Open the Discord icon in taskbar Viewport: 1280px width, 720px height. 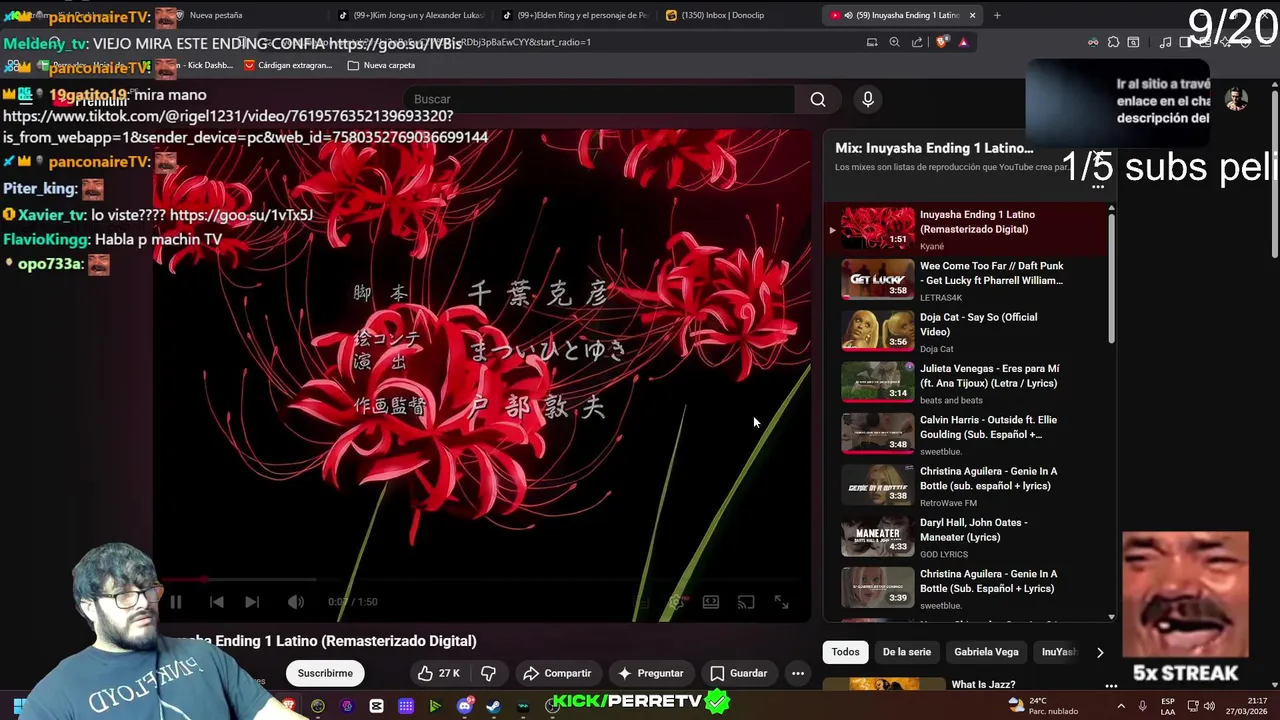[464, 706]
